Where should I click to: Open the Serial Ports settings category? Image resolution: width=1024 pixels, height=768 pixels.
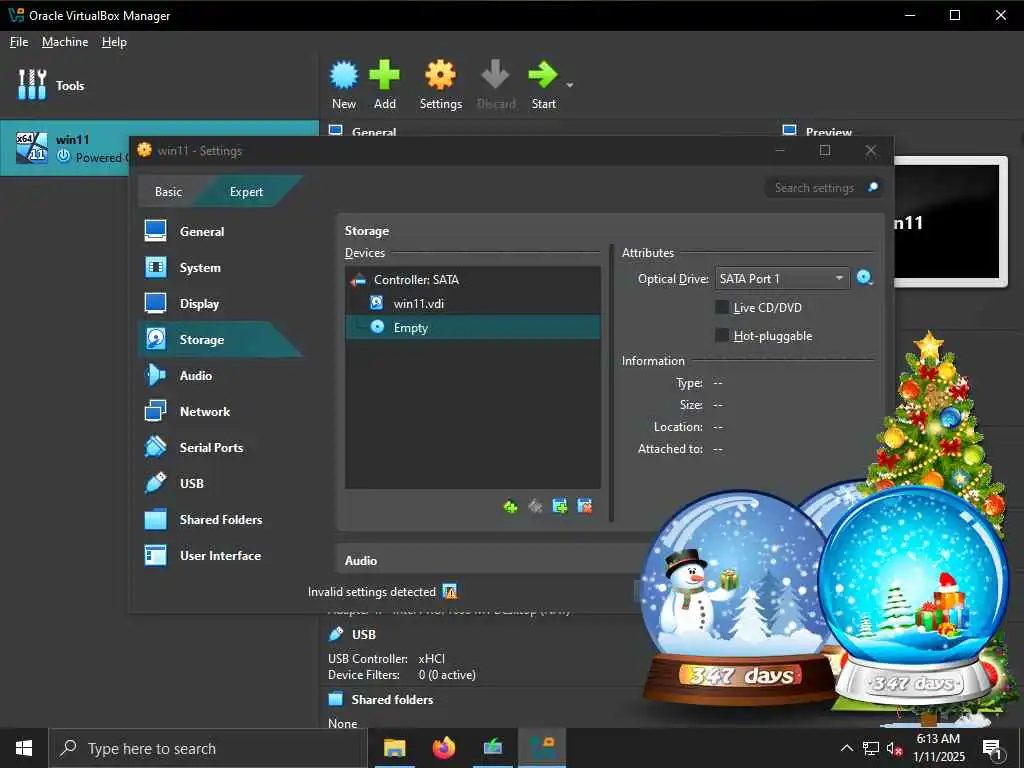(212, 447)
